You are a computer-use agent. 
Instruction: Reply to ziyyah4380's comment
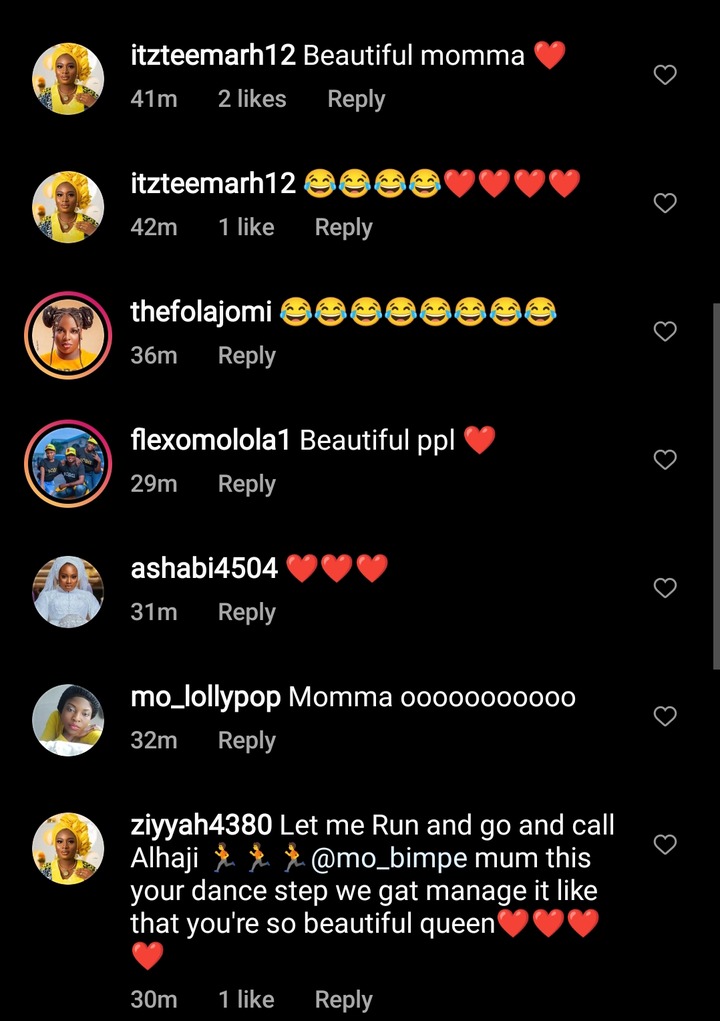(343, 1000)
